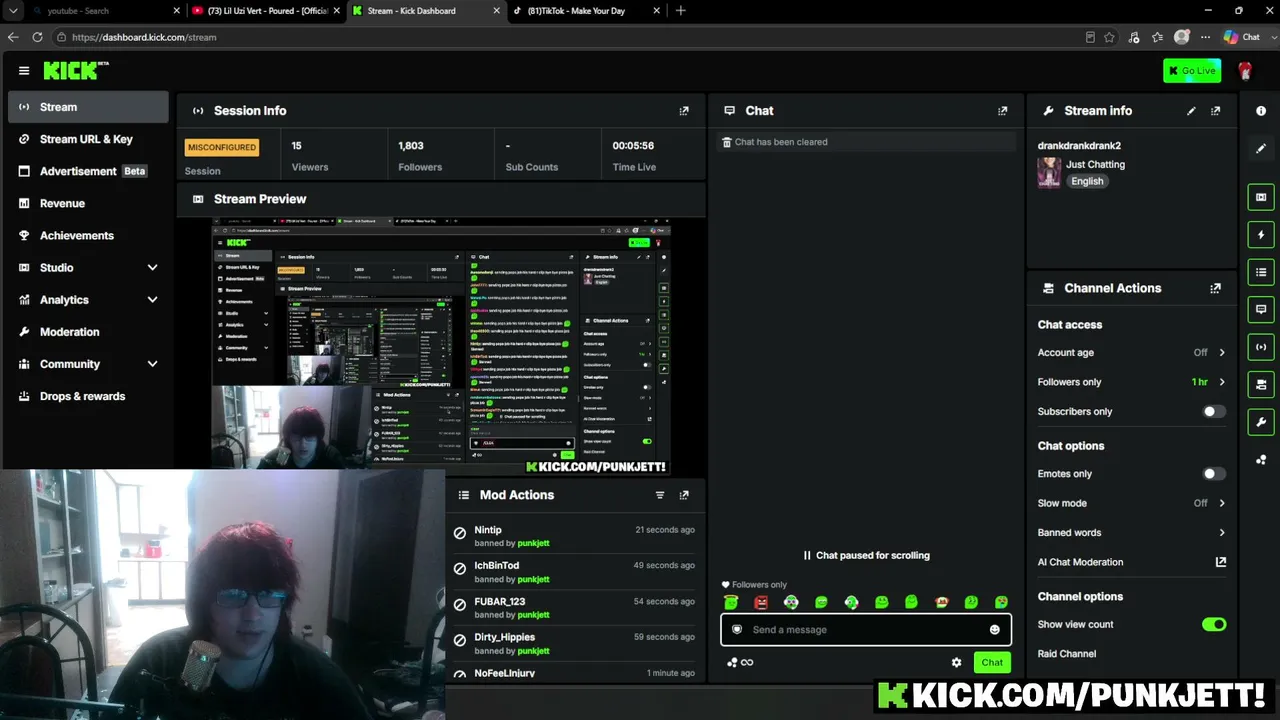The width and height of the screenshot is (1280, 720).
Task: Click Raid Channel option
Action: tap(1067, 654)
